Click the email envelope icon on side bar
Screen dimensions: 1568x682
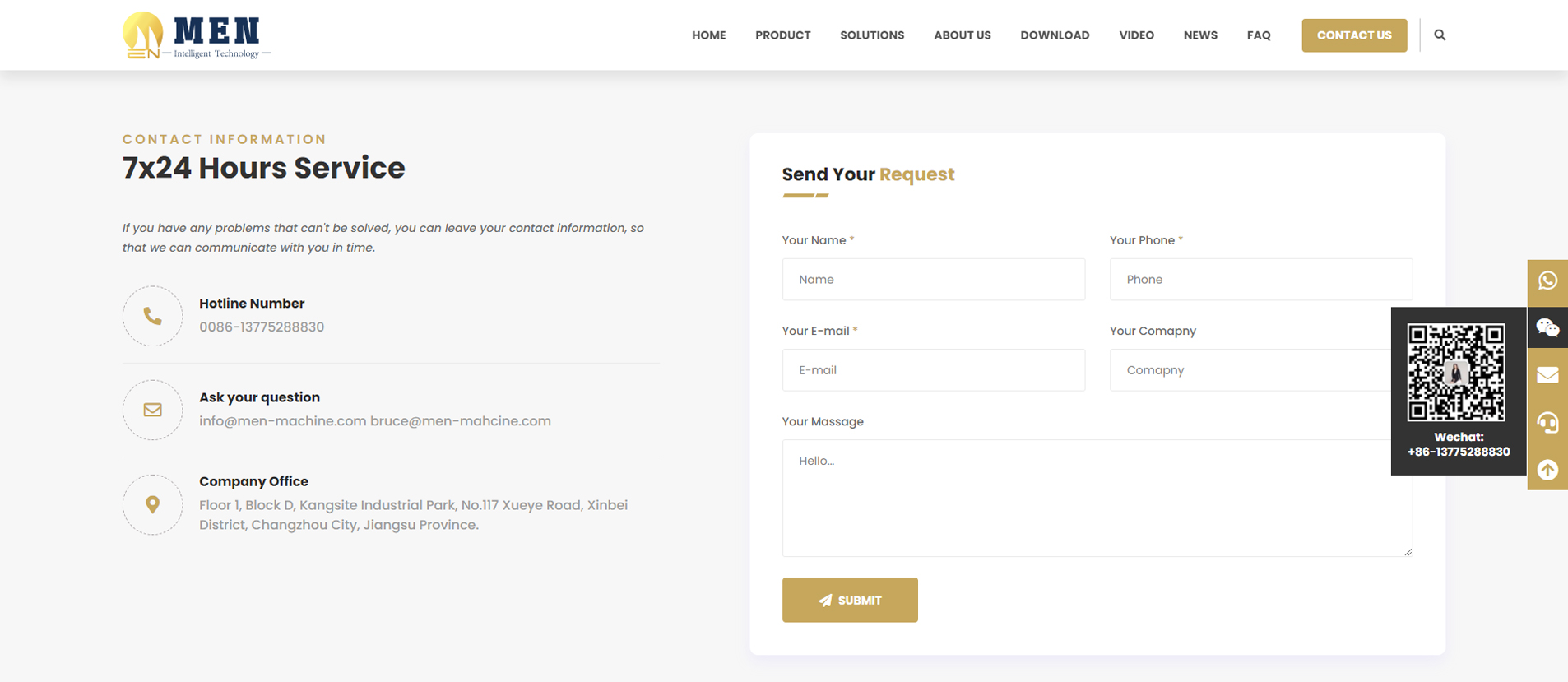click(x=1547, y=375)
